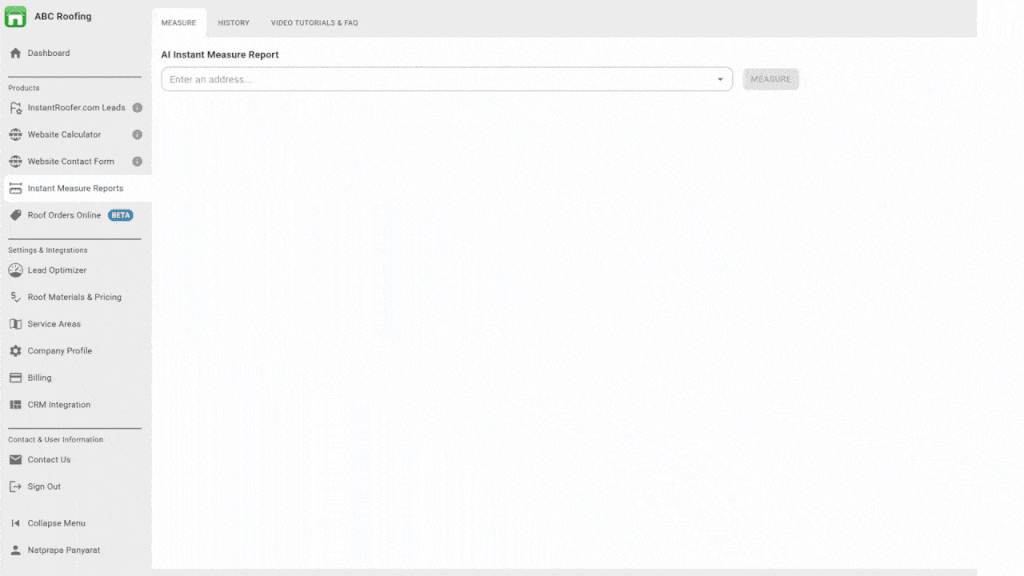Click the Contact Us envelope icon
This screenshot has width=1024, height=576.
tap(16, 460)
